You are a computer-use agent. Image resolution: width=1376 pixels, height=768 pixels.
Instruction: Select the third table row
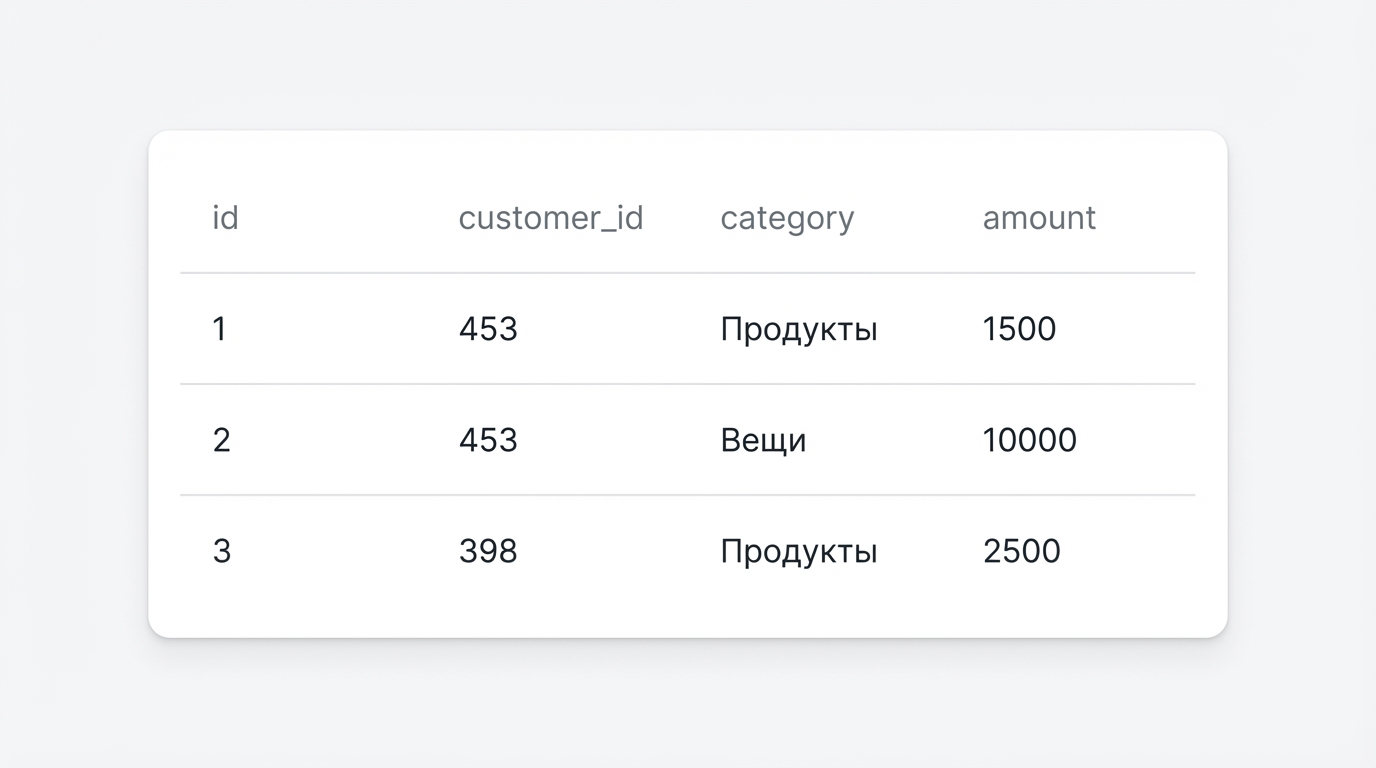tap(687, 551)
